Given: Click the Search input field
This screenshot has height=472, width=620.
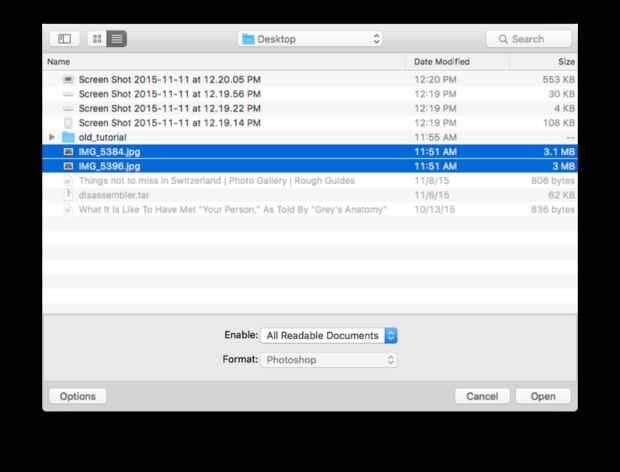Looking at the screenshot, I should [x=529, y=39].
